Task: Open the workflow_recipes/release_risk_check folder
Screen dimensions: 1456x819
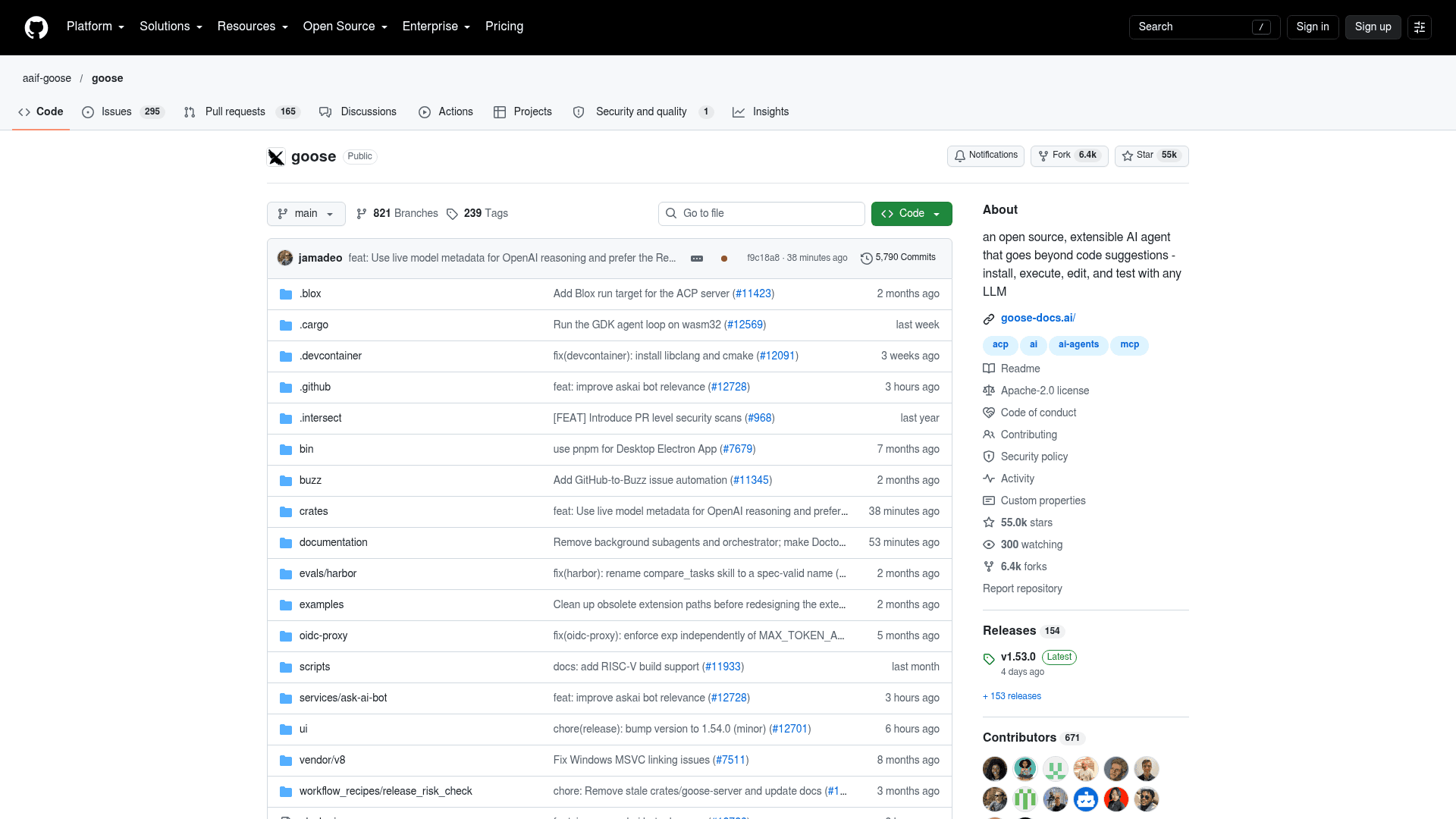Action: pos(385,792)
